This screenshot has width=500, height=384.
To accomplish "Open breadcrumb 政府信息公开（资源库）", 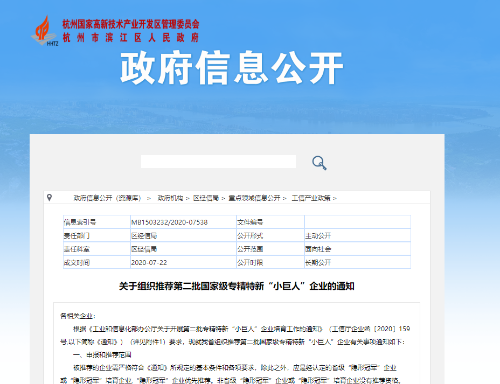I will click(107, 198).
